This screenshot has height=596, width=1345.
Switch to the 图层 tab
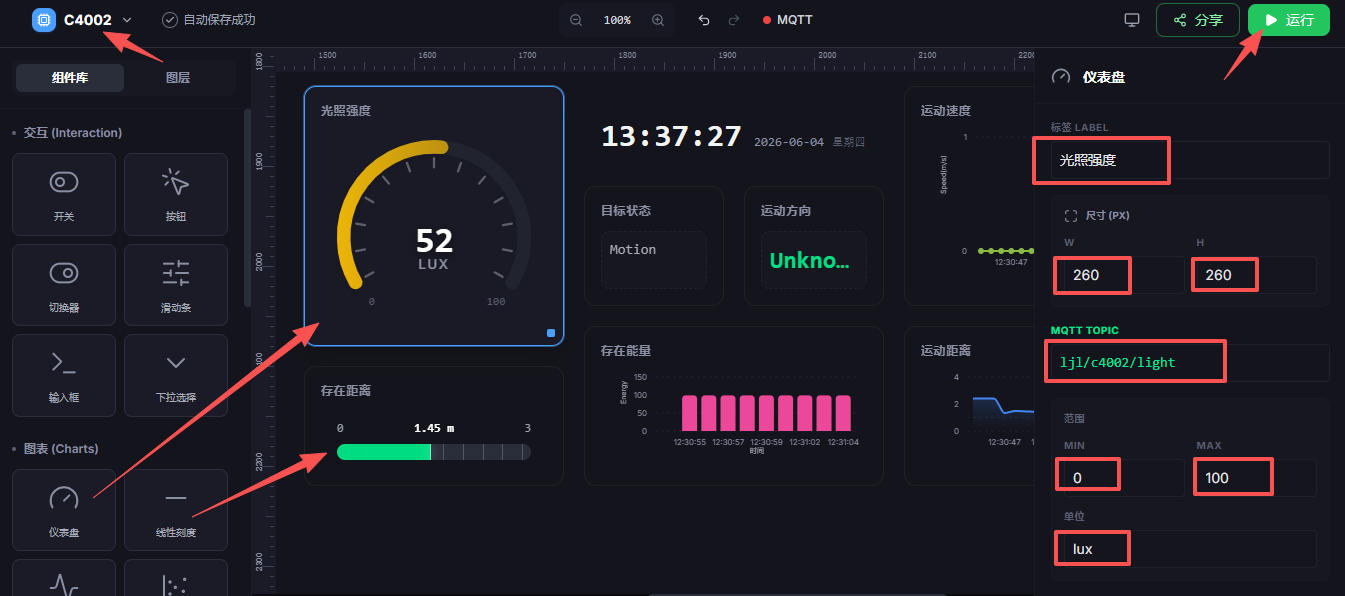coord(178,77)
